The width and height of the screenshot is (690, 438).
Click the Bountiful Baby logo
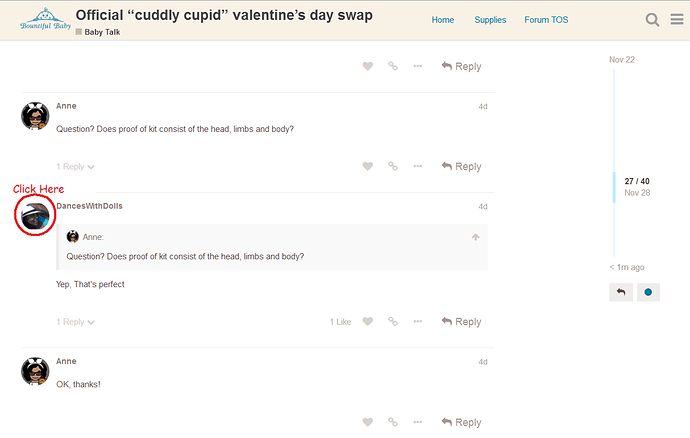[45, 19]
